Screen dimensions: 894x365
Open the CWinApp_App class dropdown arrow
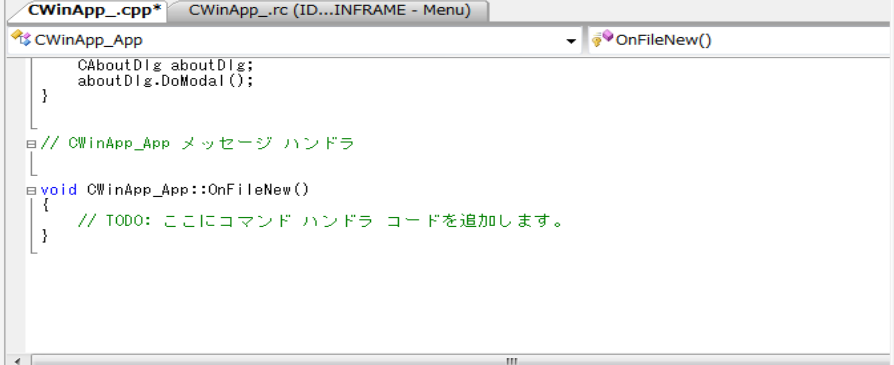pos(571,41)
